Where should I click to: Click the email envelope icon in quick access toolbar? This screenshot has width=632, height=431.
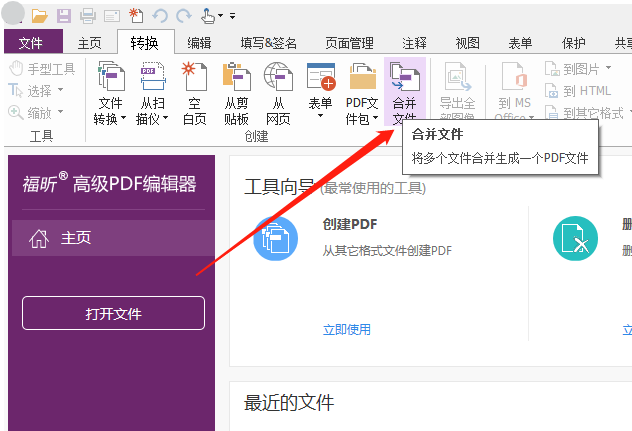pos(112,16)
